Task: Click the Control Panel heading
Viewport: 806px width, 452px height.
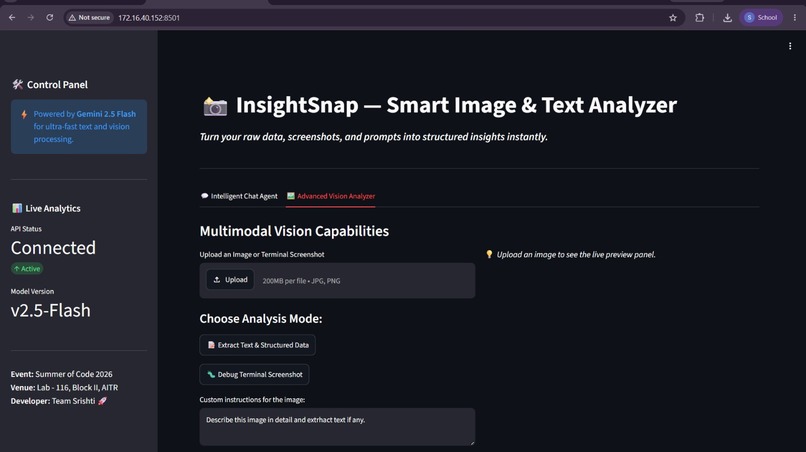Action: (50, 84)
